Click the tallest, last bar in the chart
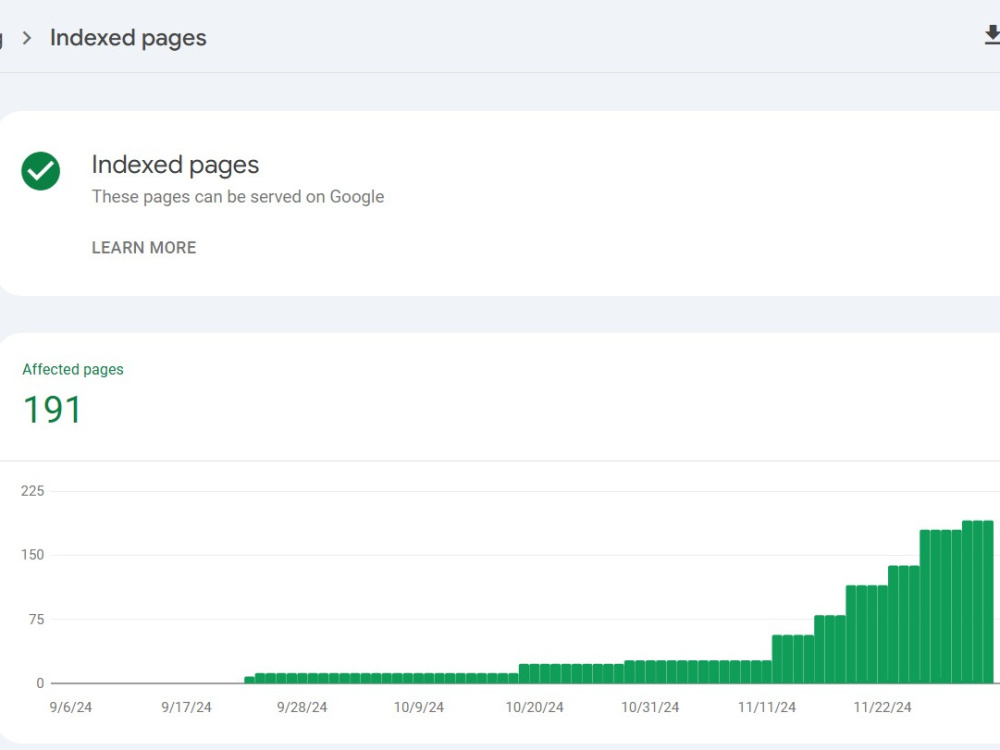Screen dimensions: 1000x750 (989, 602)
